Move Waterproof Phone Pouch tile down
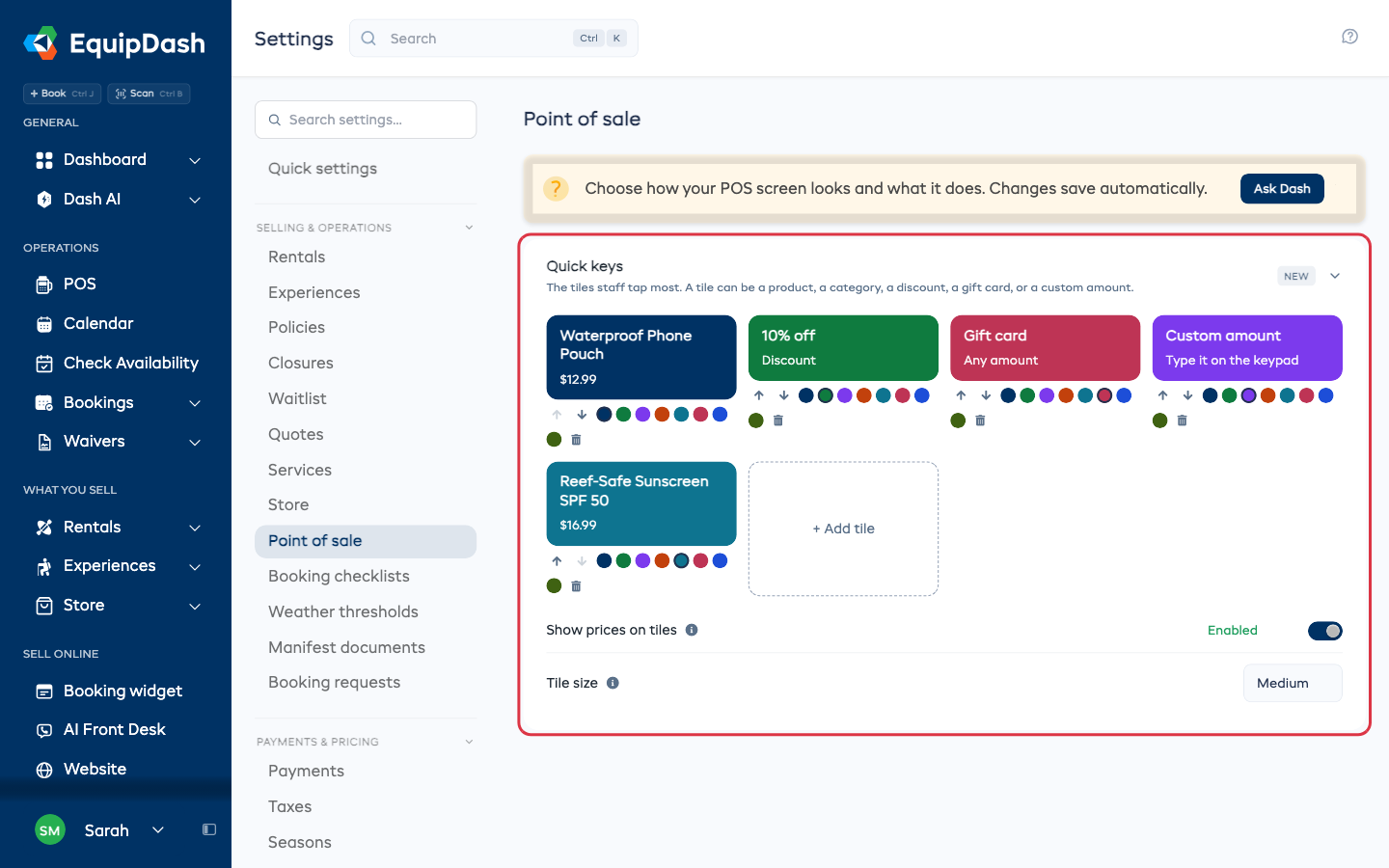The width and height of the screenshot is (1389, 868). (x=582, y=415)
